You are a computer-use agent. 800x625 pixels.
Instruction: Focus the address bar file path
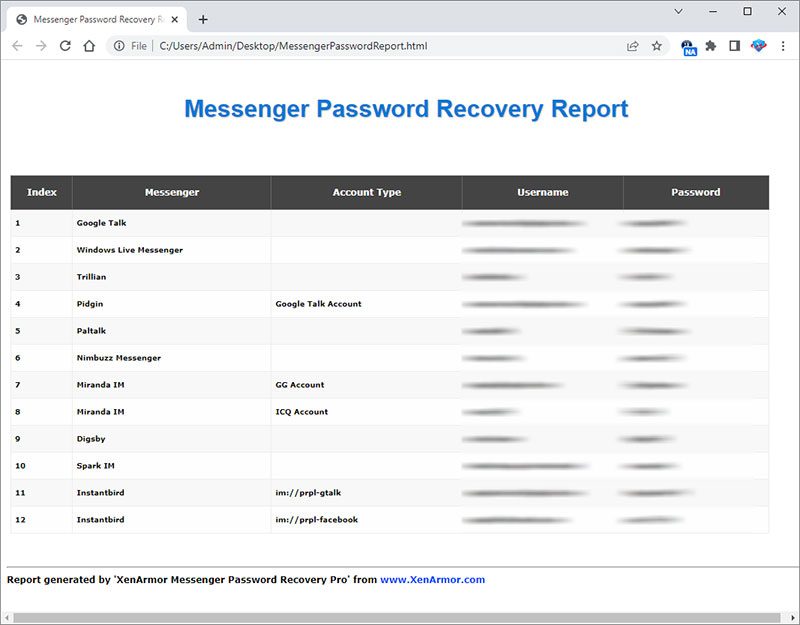293,46
